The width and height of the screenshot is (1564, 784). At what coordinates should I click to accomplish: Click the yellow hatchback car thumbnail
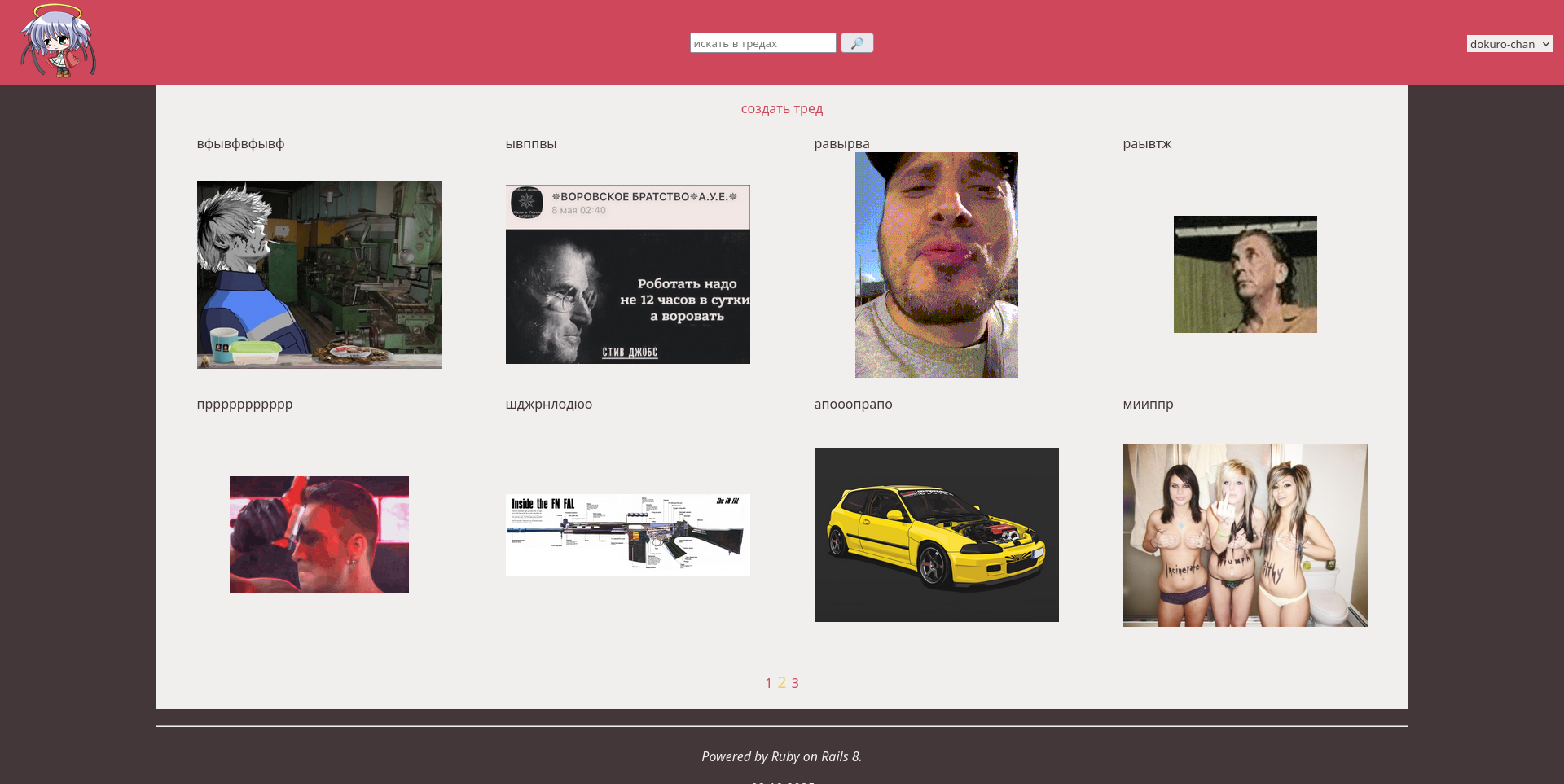pos(936,535)
